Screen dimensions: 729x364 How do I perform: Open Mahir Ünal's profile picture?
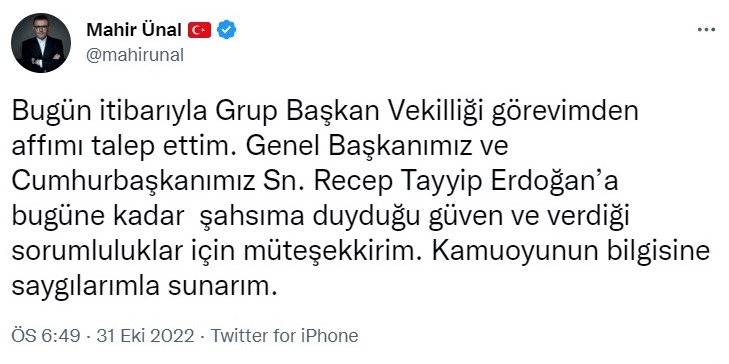point(41,43)
